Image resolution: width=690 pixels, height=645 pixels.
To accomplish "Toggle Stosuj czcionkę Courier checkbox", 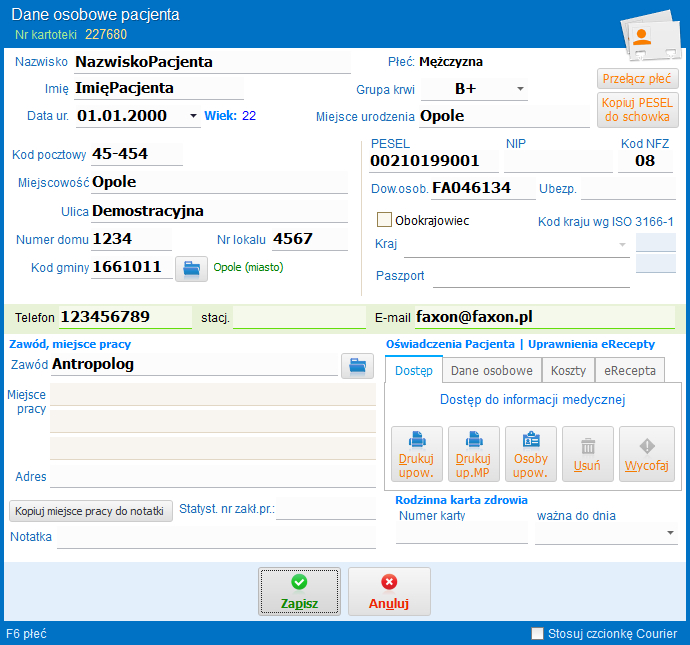I will tap(538, 633).
